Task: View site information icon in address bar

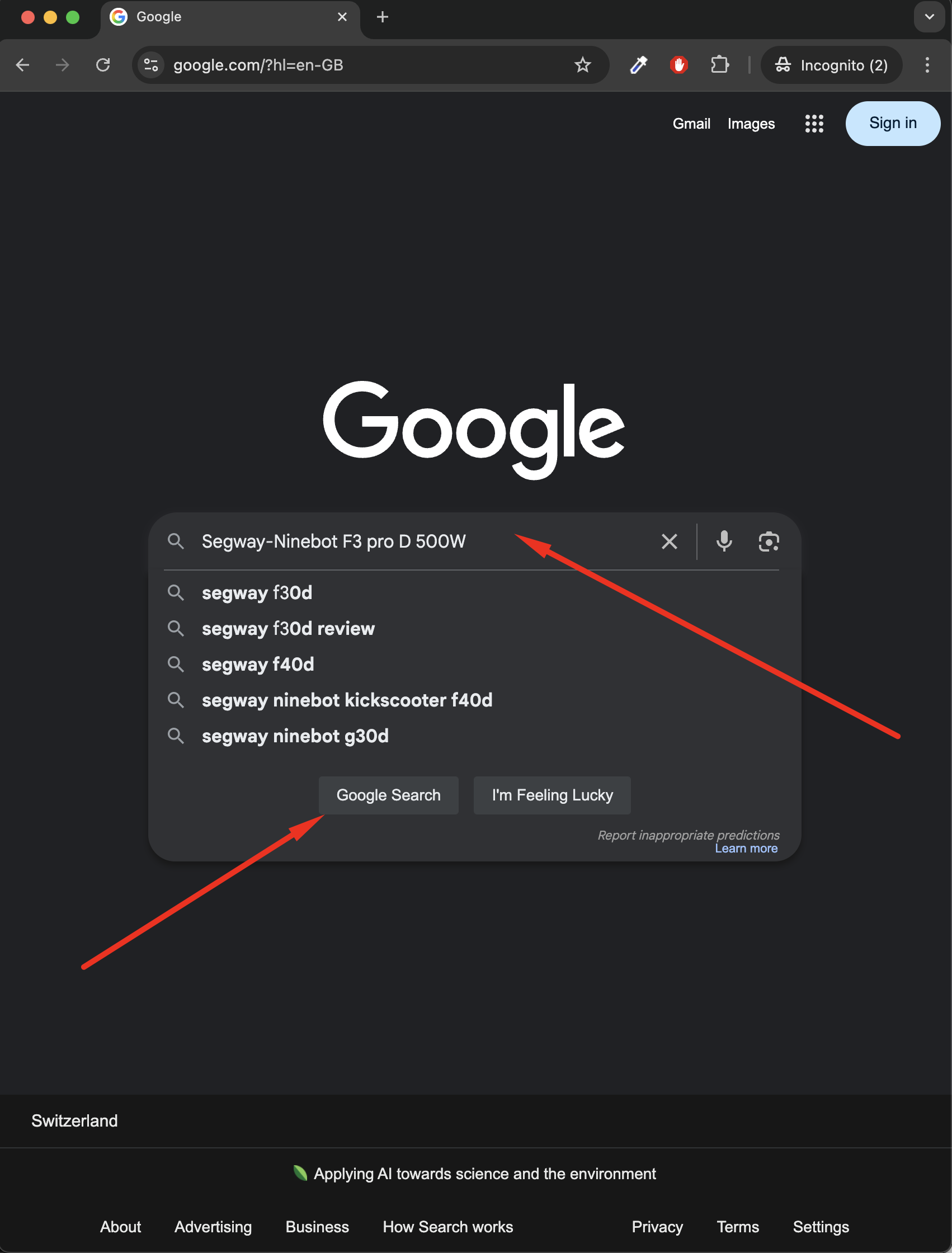Action: (x=150, y=64)
